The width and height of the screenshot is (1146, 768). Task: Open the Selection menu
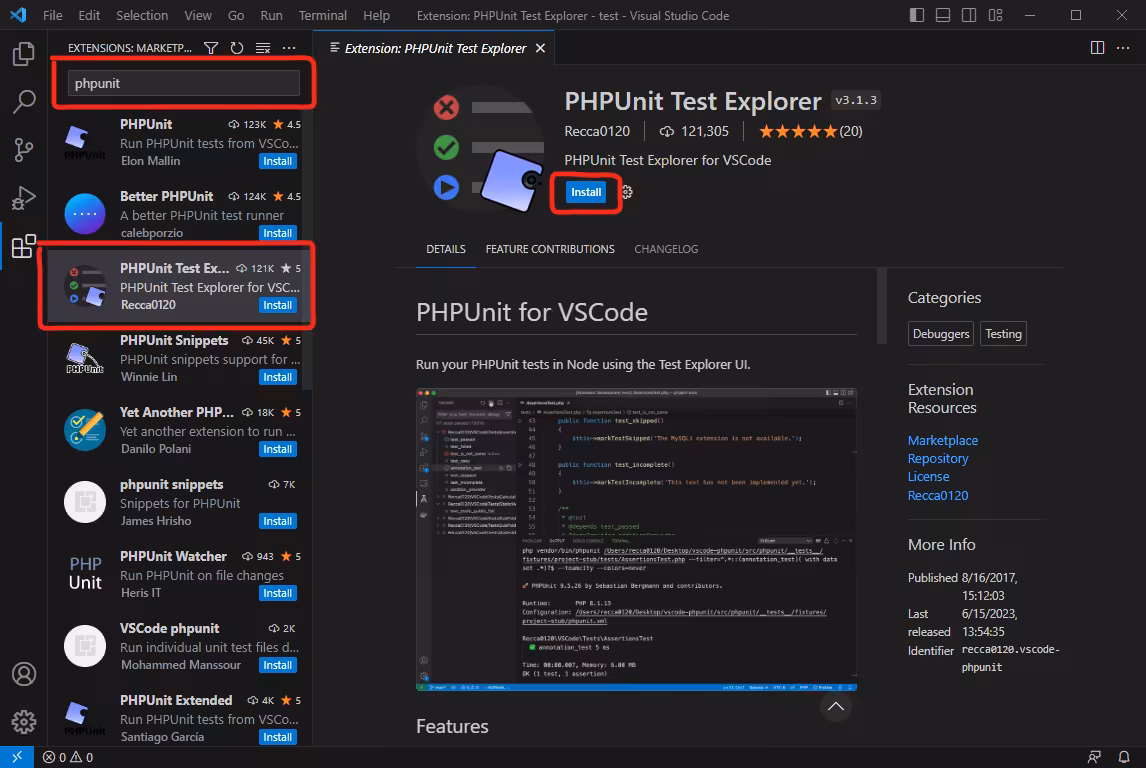tap(142, 15)
